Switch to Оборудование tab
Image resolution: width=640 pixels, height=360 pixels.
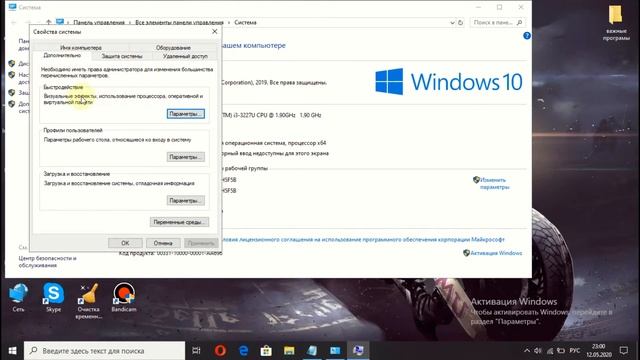tap(173, 48)
